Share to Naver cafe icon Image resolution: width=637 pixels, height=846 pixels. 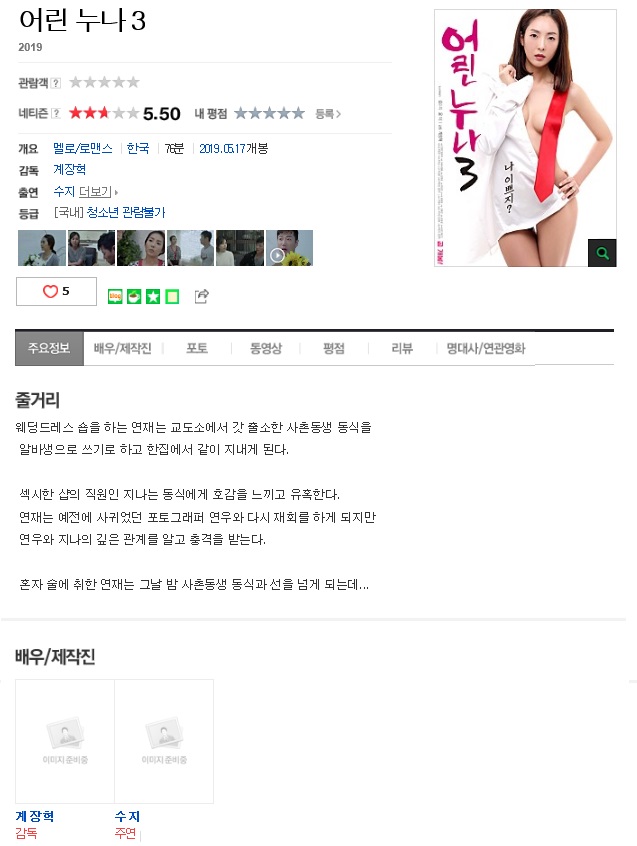coord(134,296)
